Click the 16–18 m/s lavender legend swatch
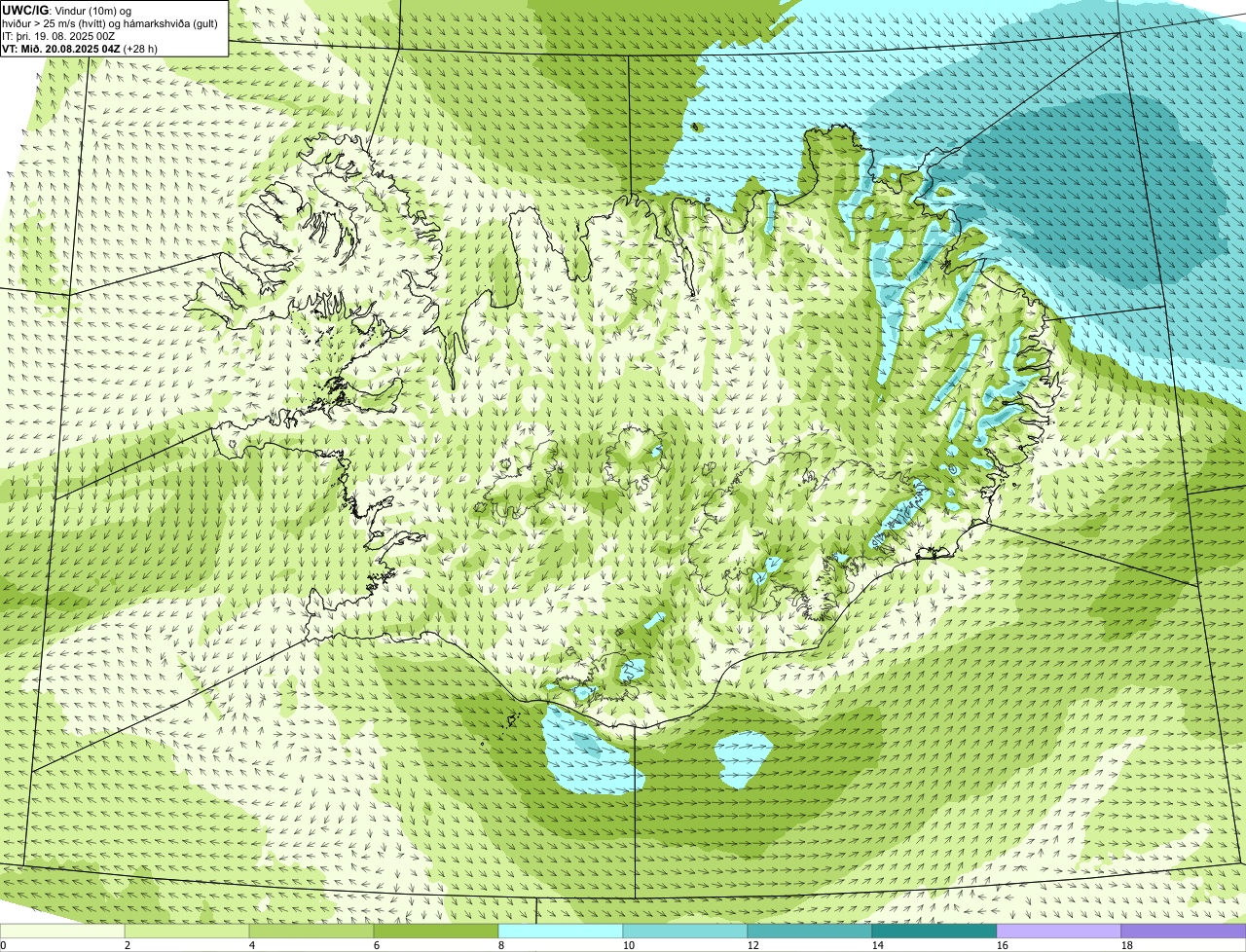Screen dimensions: 1246x952 (1059, 932)
